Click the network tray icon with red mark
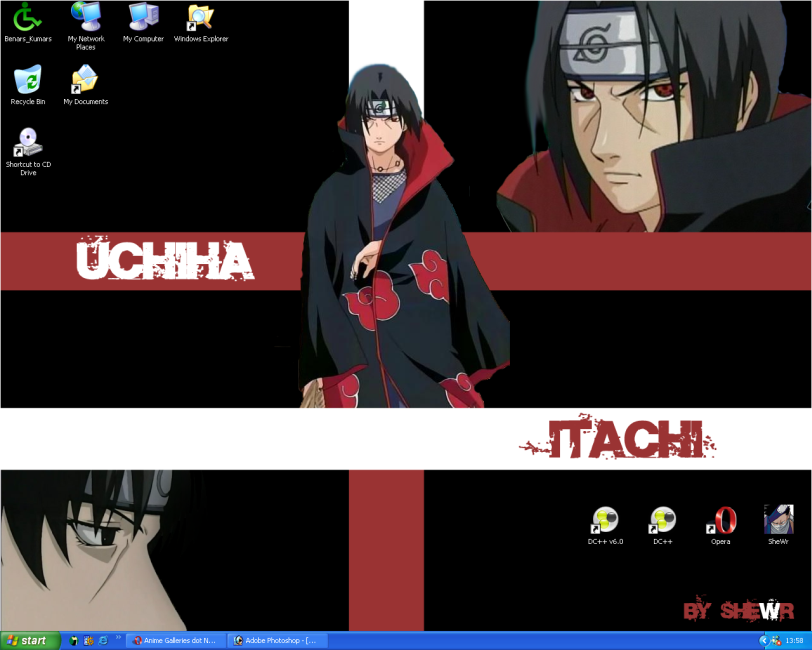The height and width of the screenshot is (650, 812). pos(775,641)
